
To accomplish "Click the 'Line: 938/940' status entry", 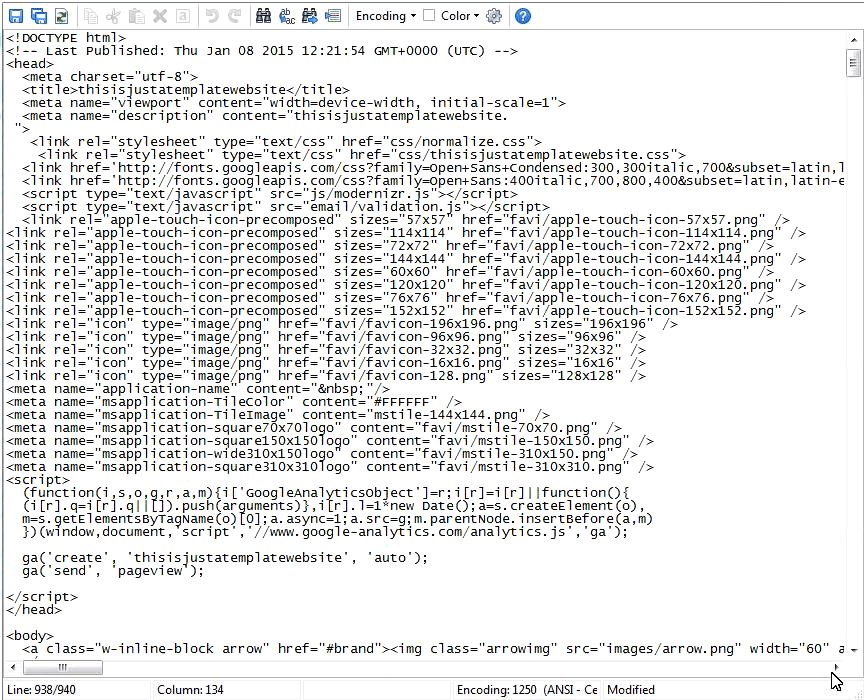I will tap(41, 690).
